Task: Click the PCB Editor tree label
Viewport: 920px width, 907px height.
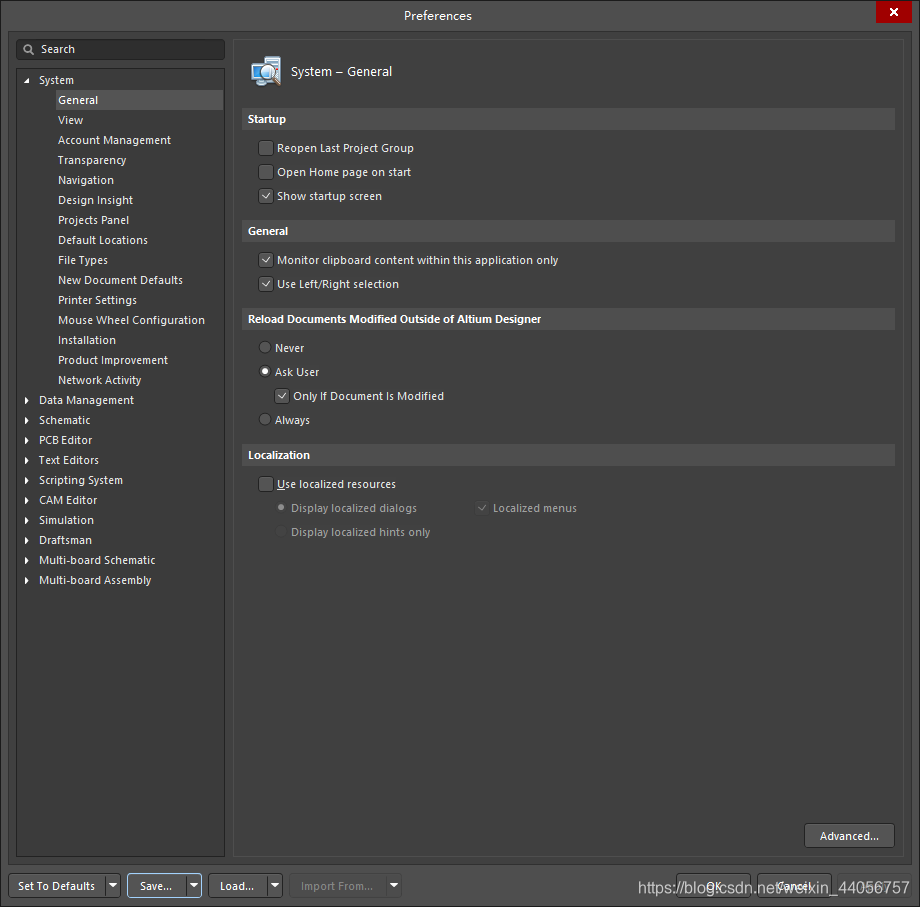Action: coord(66,440)
